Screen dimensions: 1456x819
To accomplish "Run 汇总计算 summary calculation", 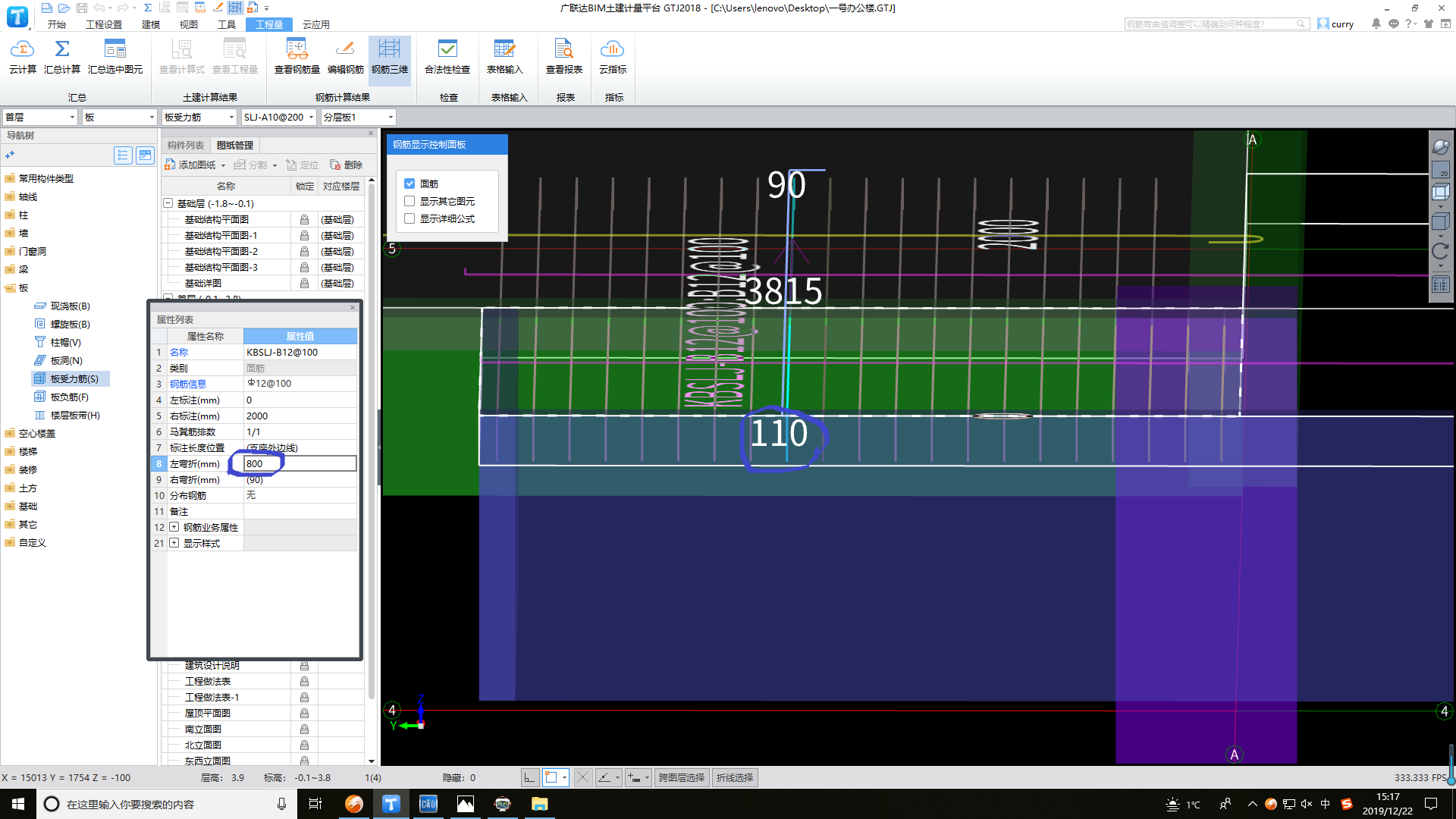I will [62, 57].
